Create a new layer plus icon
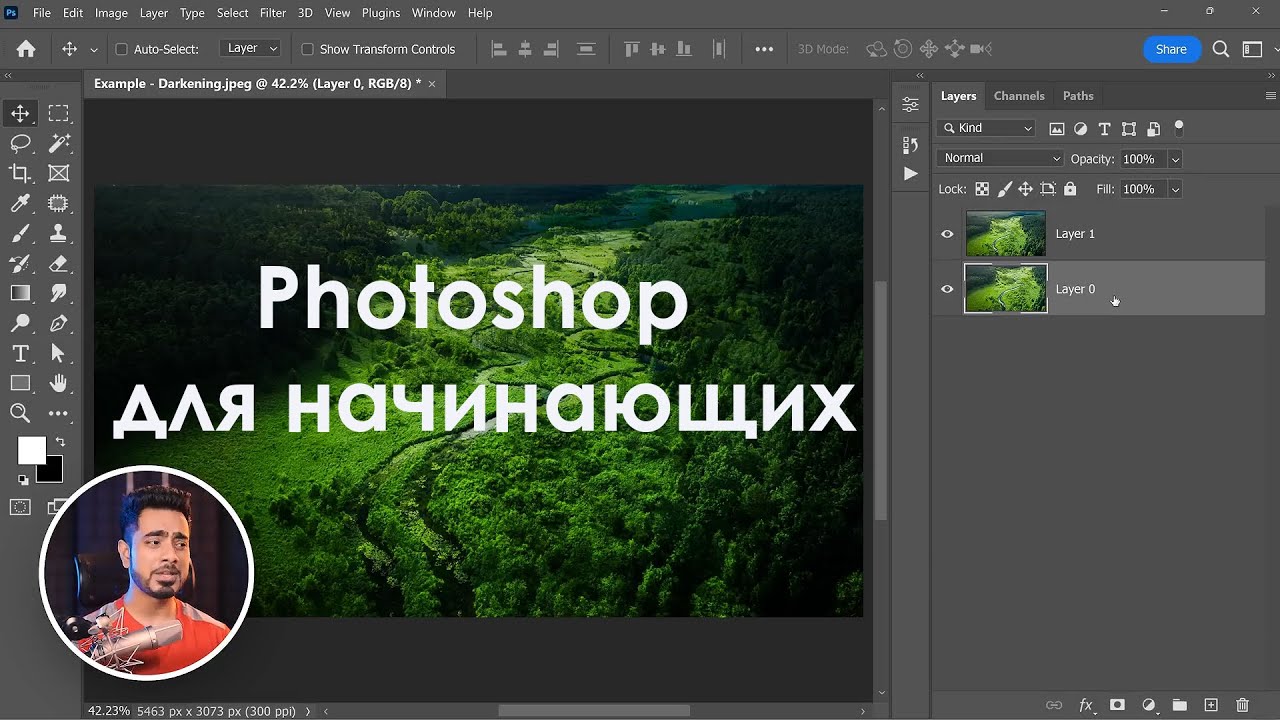 pos(1211,705)
